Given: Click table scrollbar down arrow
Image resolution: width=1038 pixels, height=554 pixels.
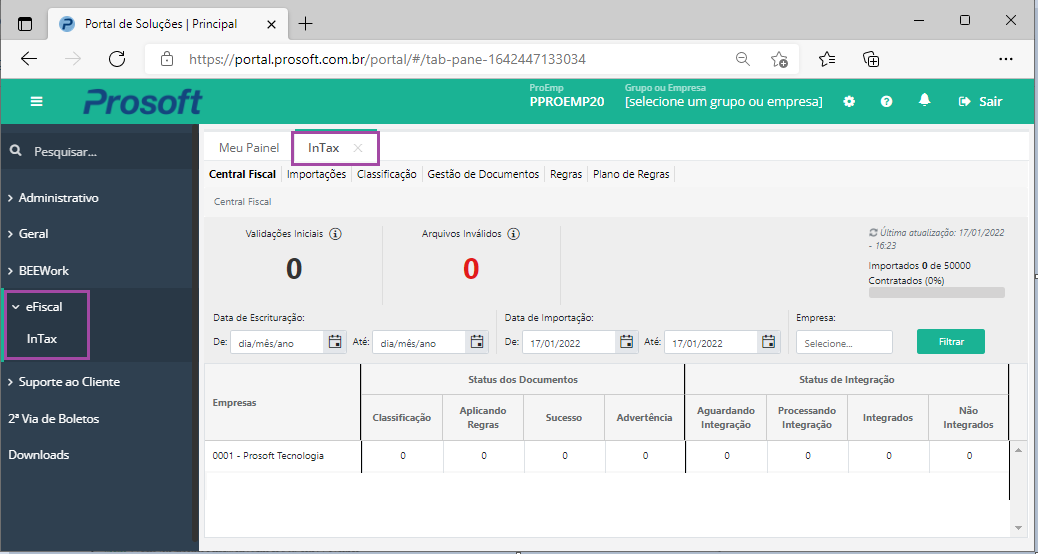Looking at the screenshot, I should click(1019, 528).
